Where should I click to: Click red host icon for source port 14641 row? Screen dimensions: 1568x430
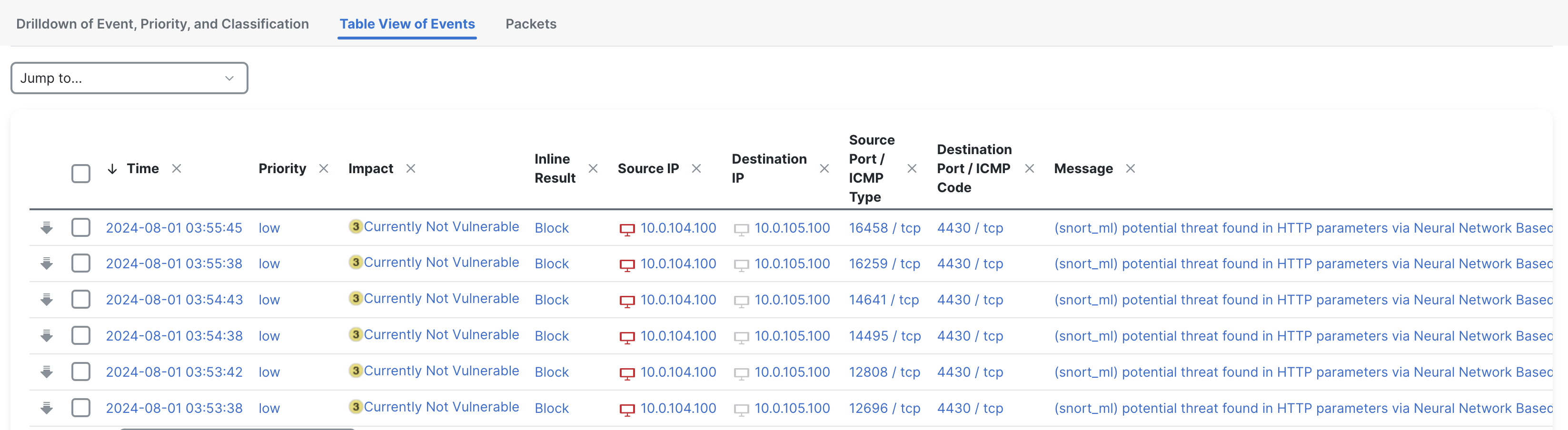[627, 301]
